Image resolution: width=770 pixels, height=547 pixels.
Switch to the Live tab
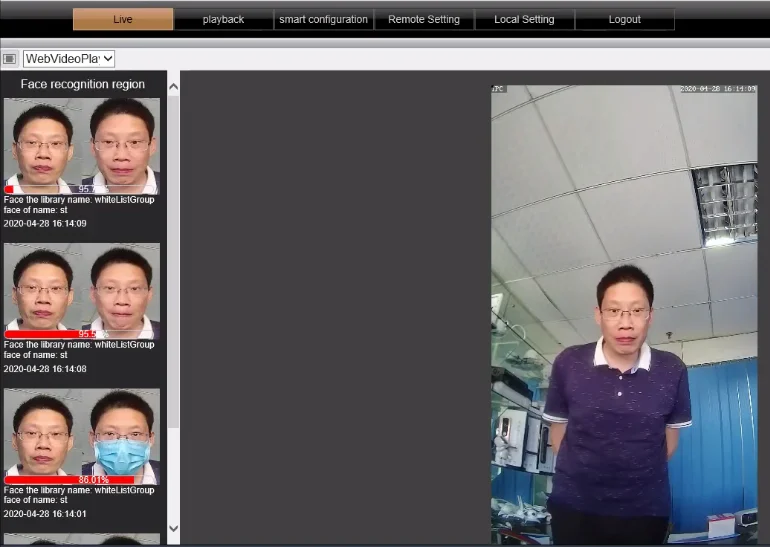click(x=123, y=19)
